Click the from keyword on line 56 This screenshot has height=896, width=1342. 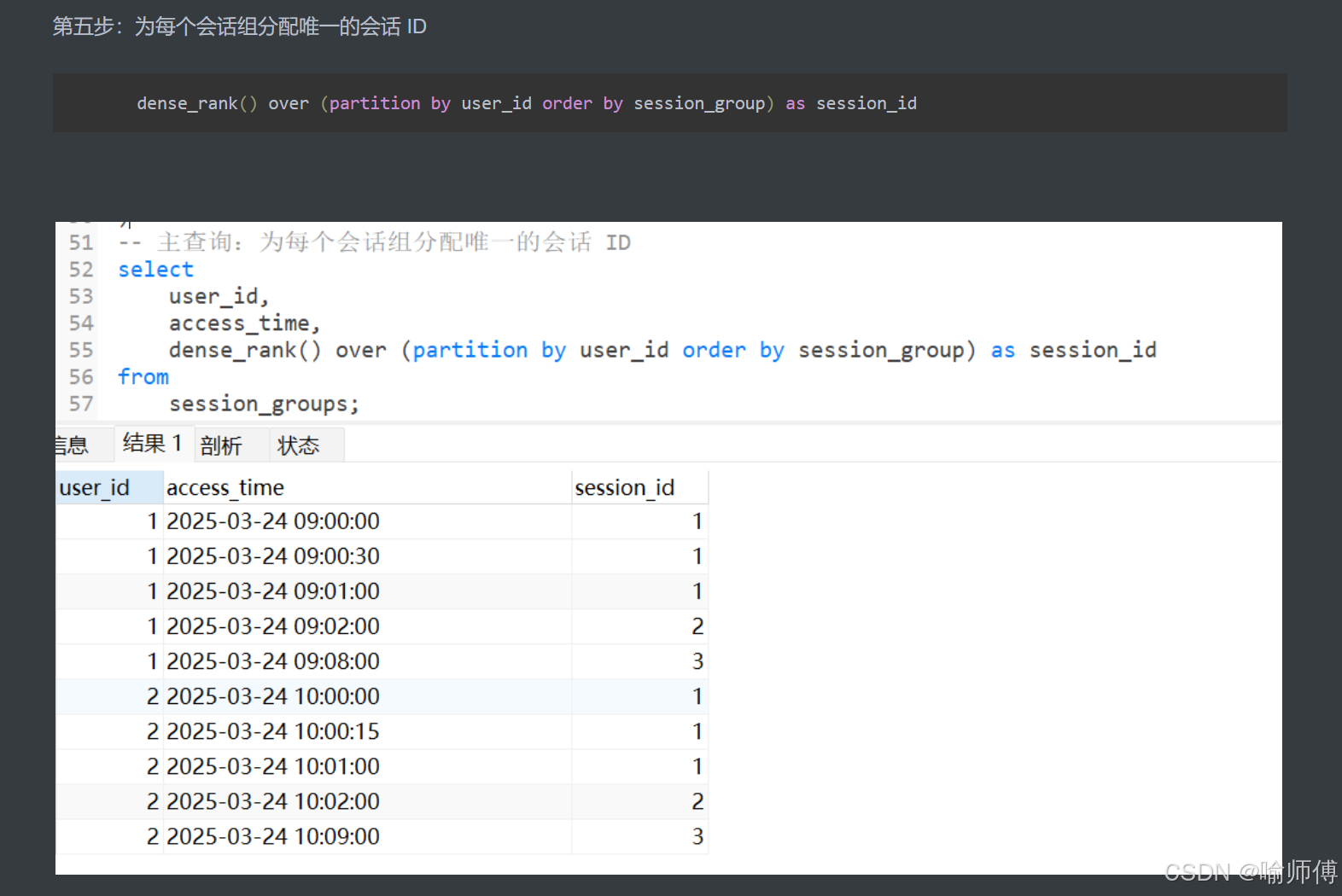tap(143, 377)
